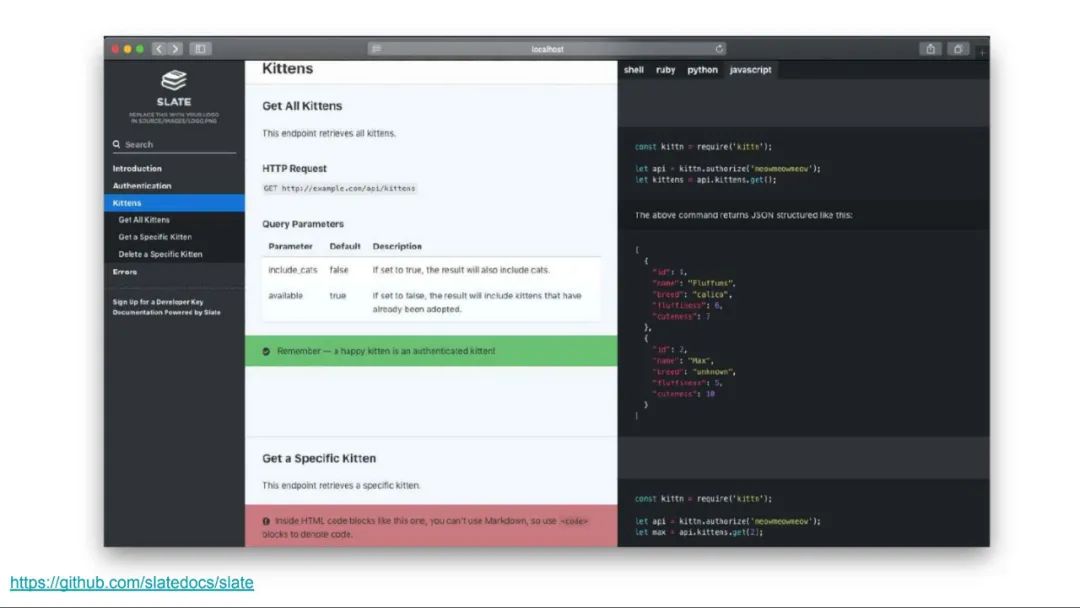This screenshot has height=608, width=1080.
Task: Go to Get a Specific Kitten link
Action: click(155, 237)
